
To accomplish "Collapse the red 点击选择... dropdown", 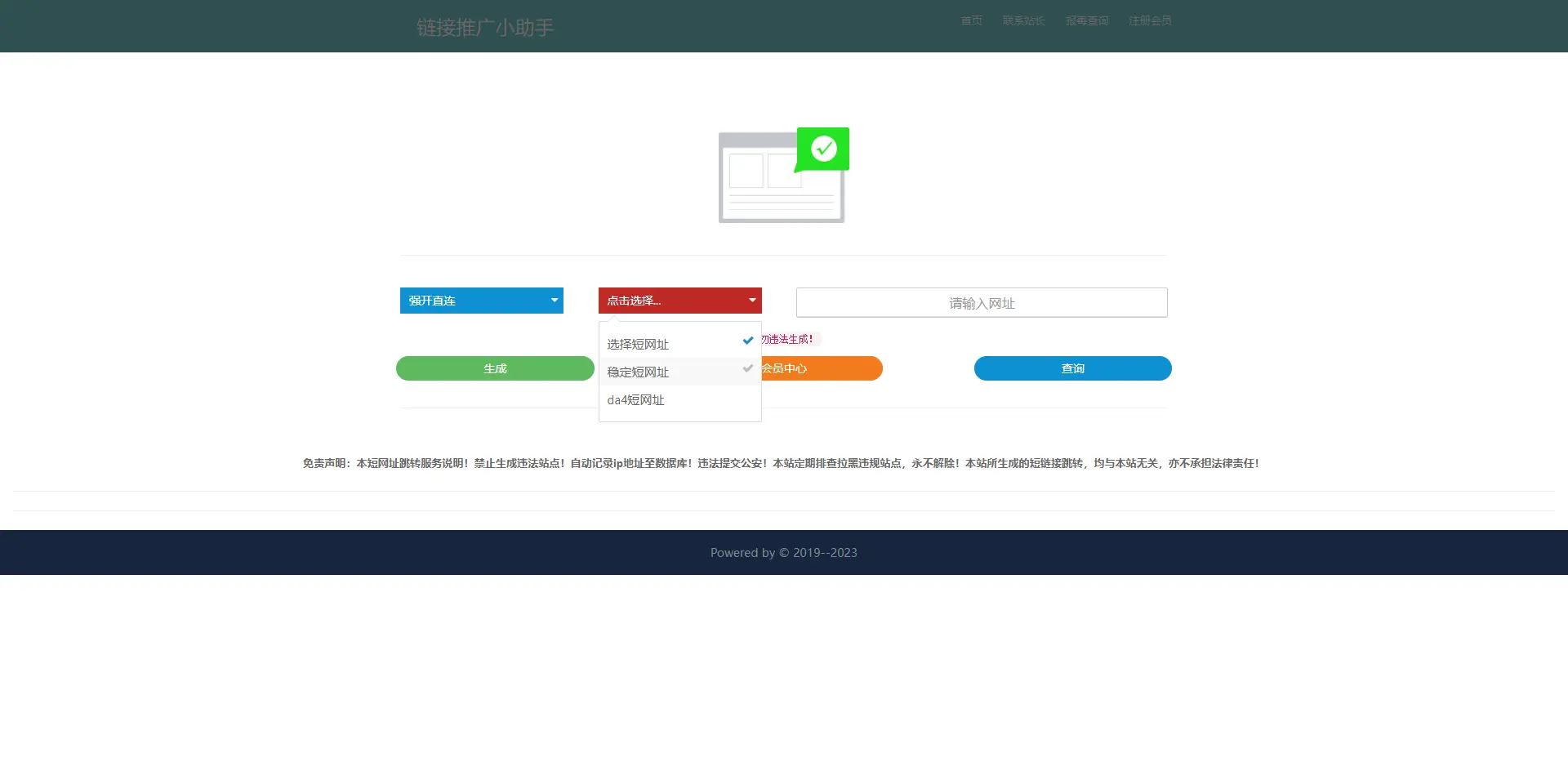I will click(679, 301).
